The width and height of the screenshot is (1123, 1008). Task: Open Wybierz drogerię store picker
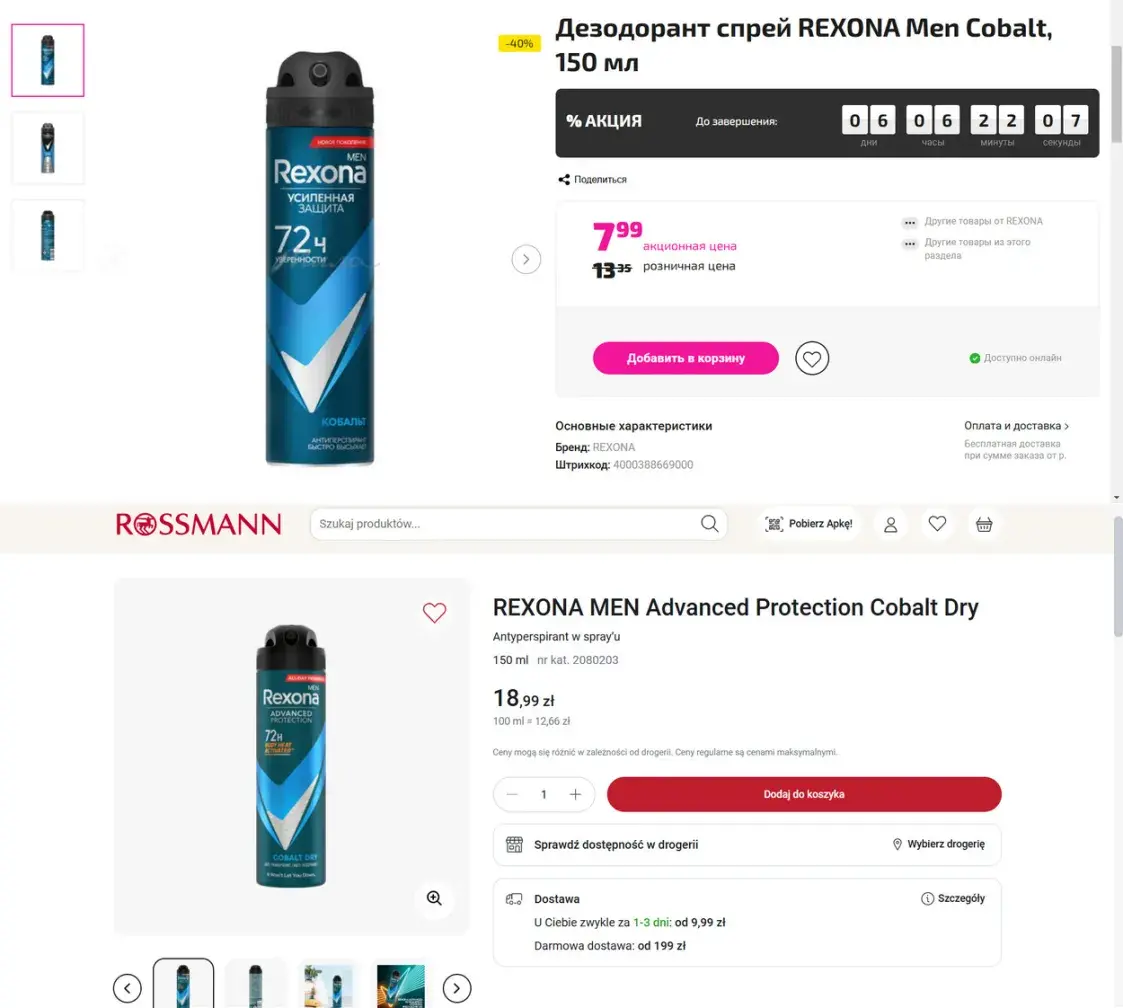click(x=938, y=844)
